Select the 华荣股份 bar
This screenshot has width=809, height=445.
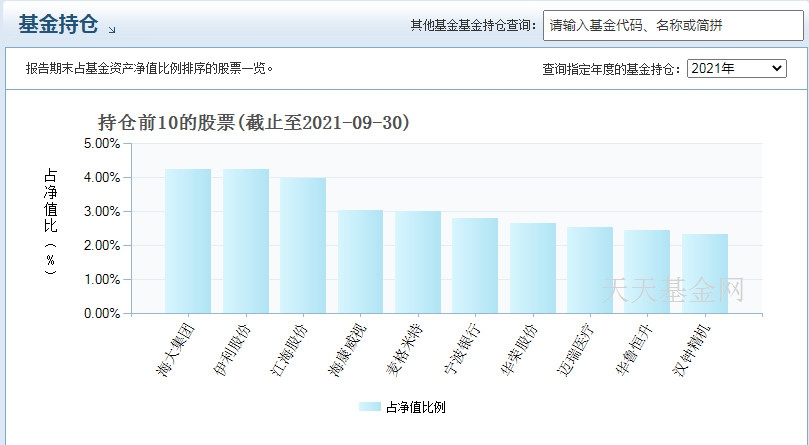(x=532, y=268)
